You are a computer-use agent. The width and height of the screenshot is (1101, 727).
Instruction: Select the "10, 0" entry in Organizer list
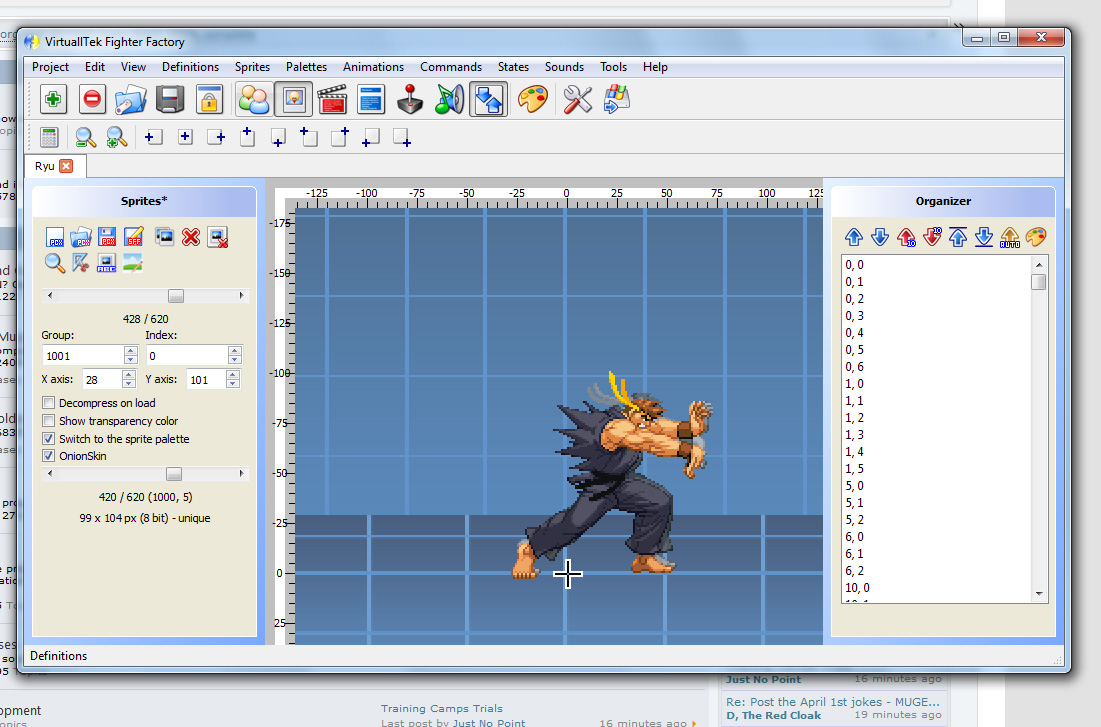pyautogui.click(x=857, y=588)
